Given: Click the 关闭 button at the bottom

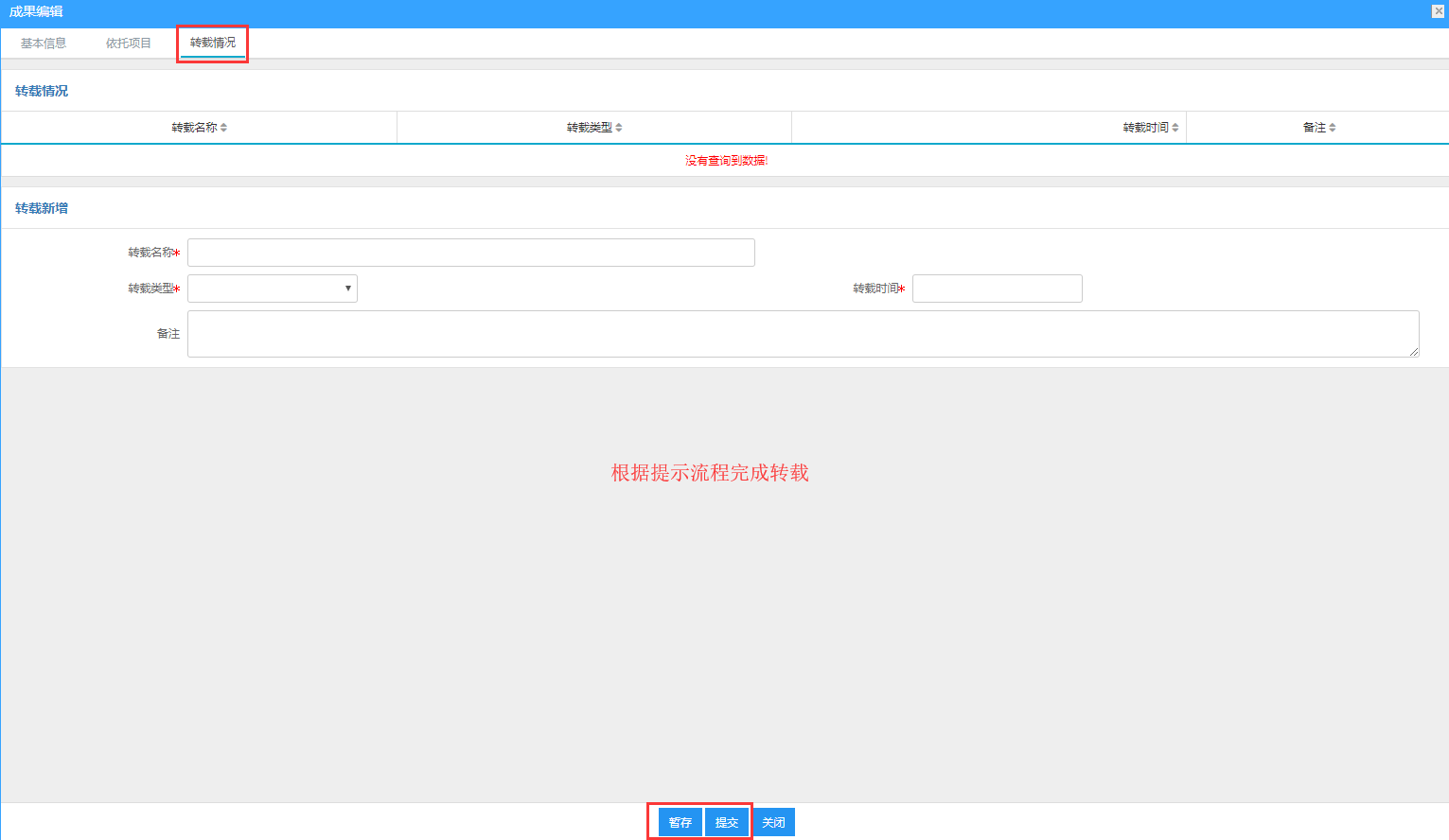Looking at the screenshot, I should 773,822.
